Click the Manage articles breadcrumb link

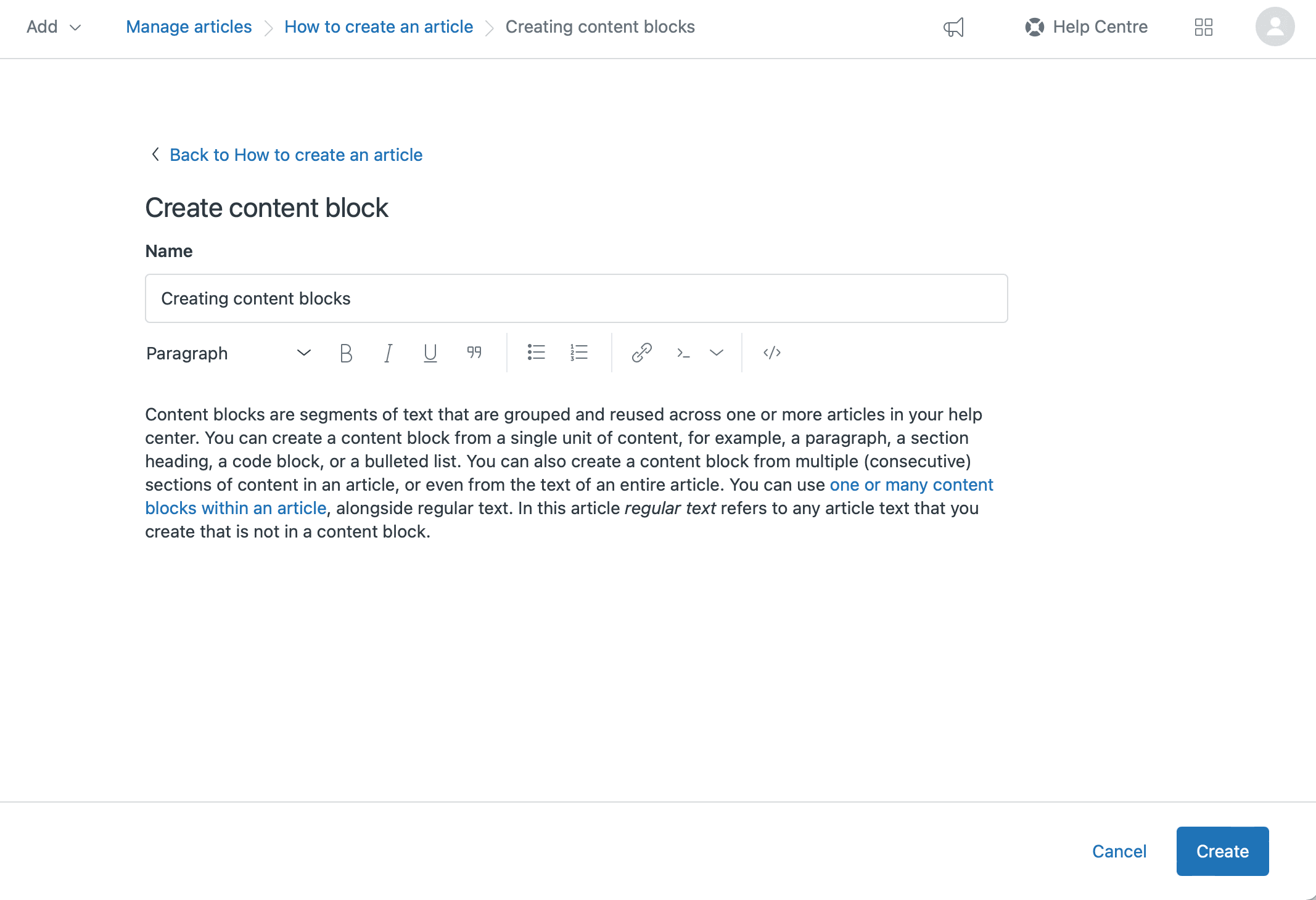(x=189, y=27)
